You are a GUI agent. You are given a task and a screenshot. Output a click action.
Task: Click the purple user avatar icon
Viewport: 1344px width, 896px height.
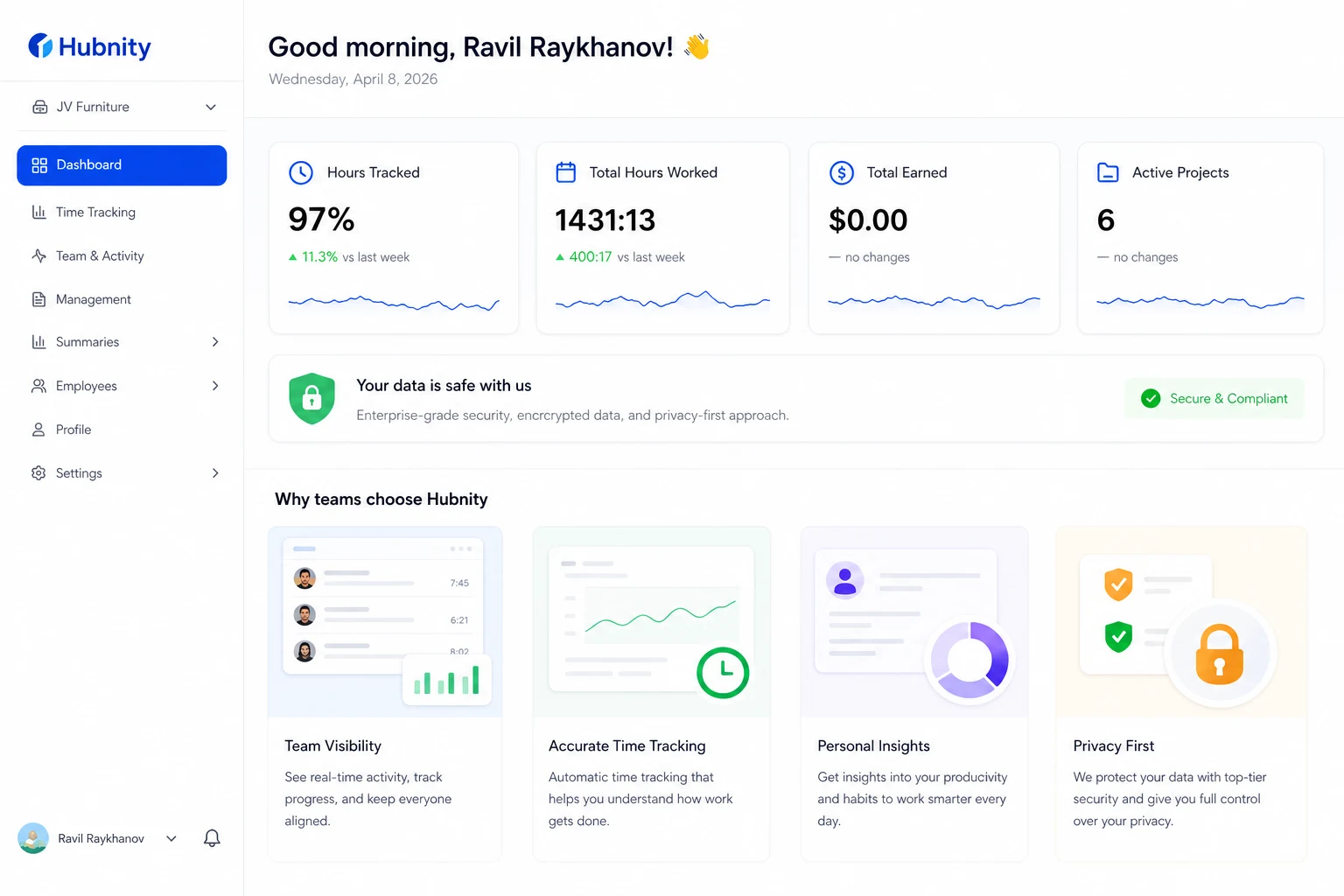(x=845, y=580)
